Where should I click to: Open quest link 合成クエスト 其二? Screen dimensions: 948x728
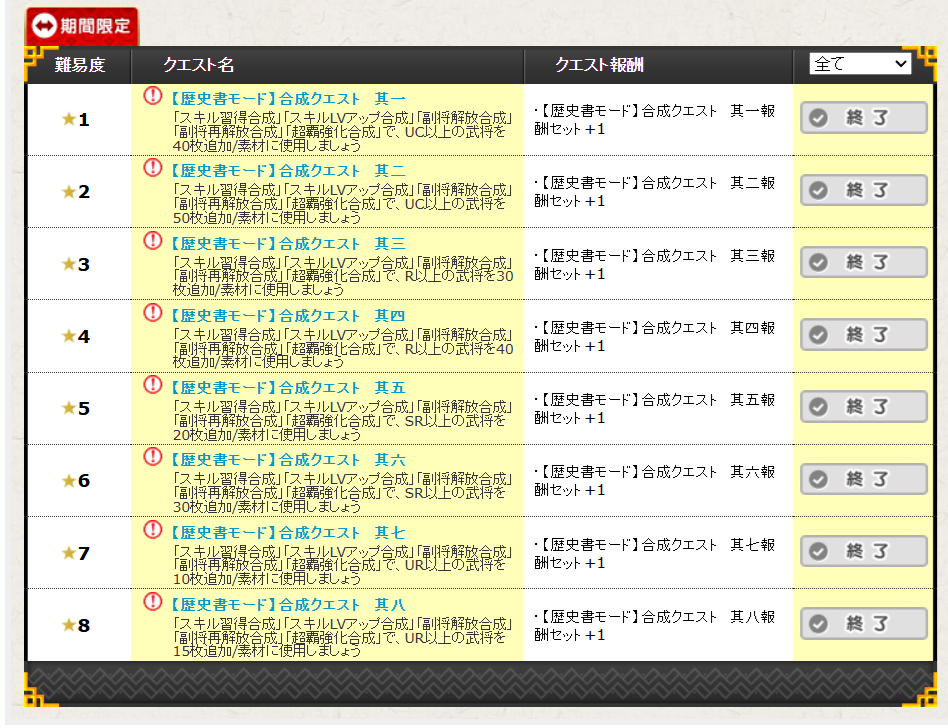[x=286, y=171]
